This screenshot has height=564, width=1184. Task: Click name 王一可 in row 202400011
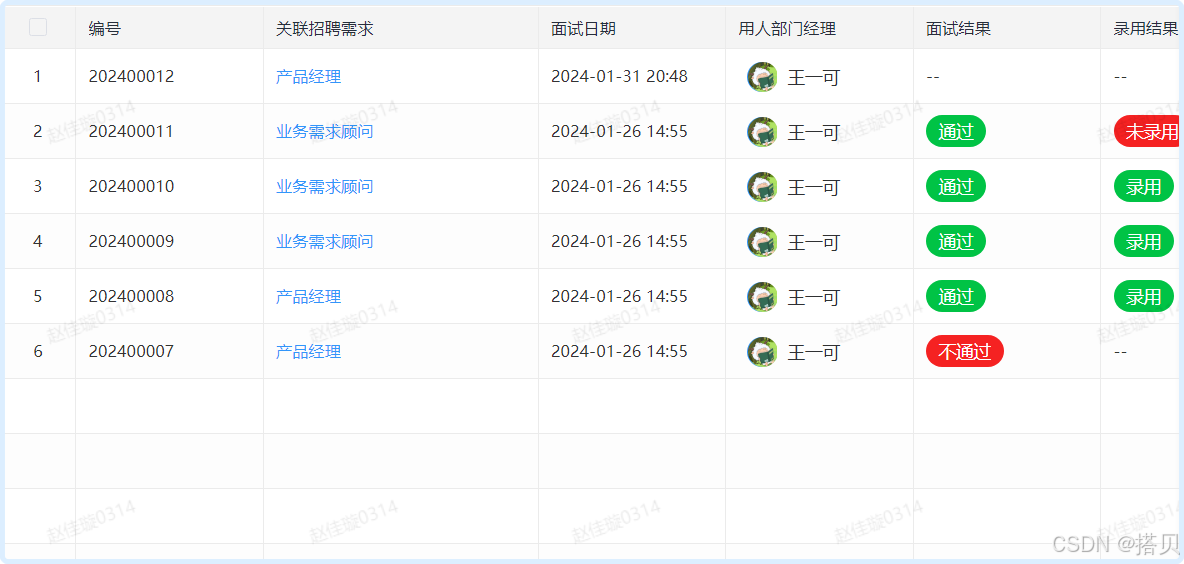coord(814,132)
